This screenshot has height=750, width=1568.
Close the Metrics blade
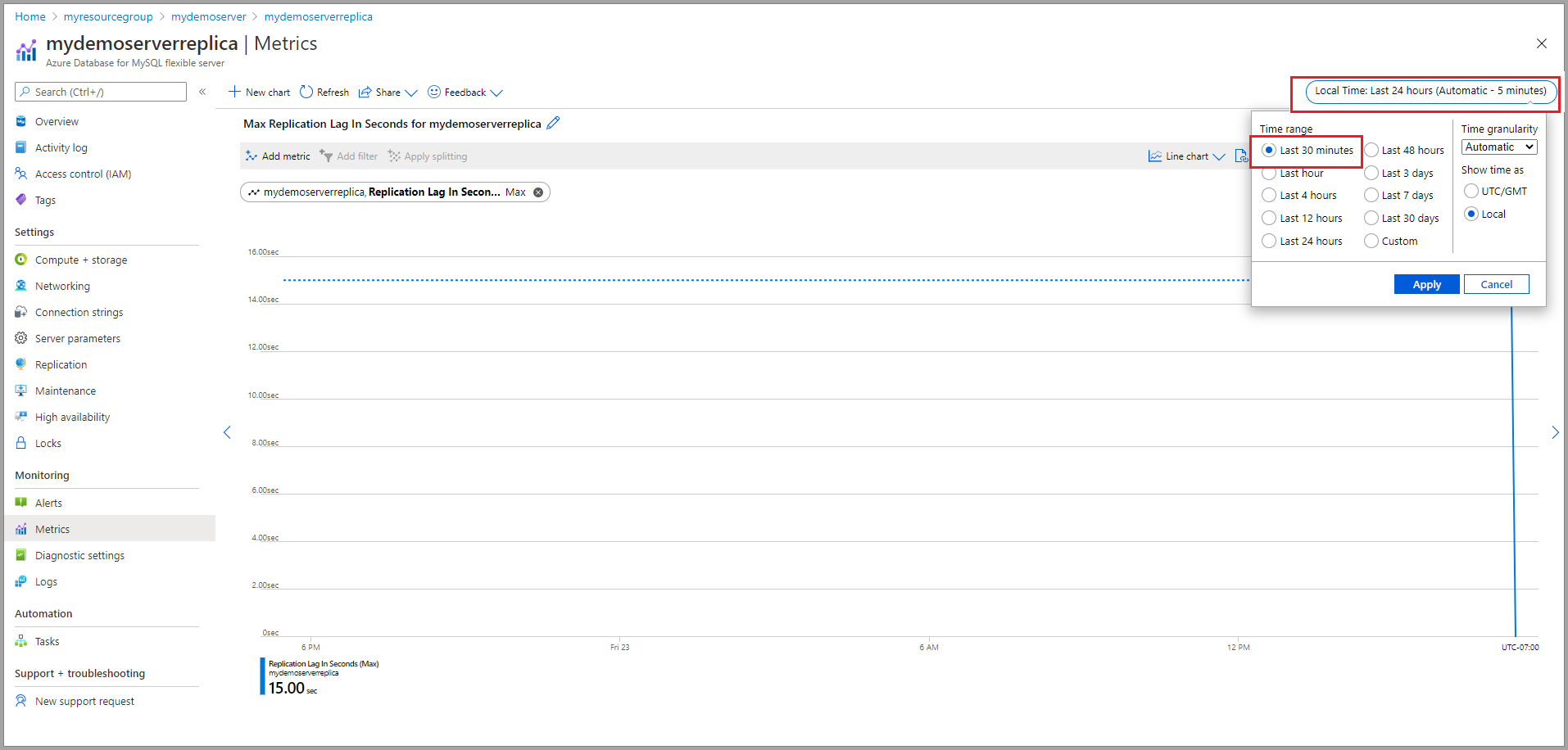coord(1542,43)
